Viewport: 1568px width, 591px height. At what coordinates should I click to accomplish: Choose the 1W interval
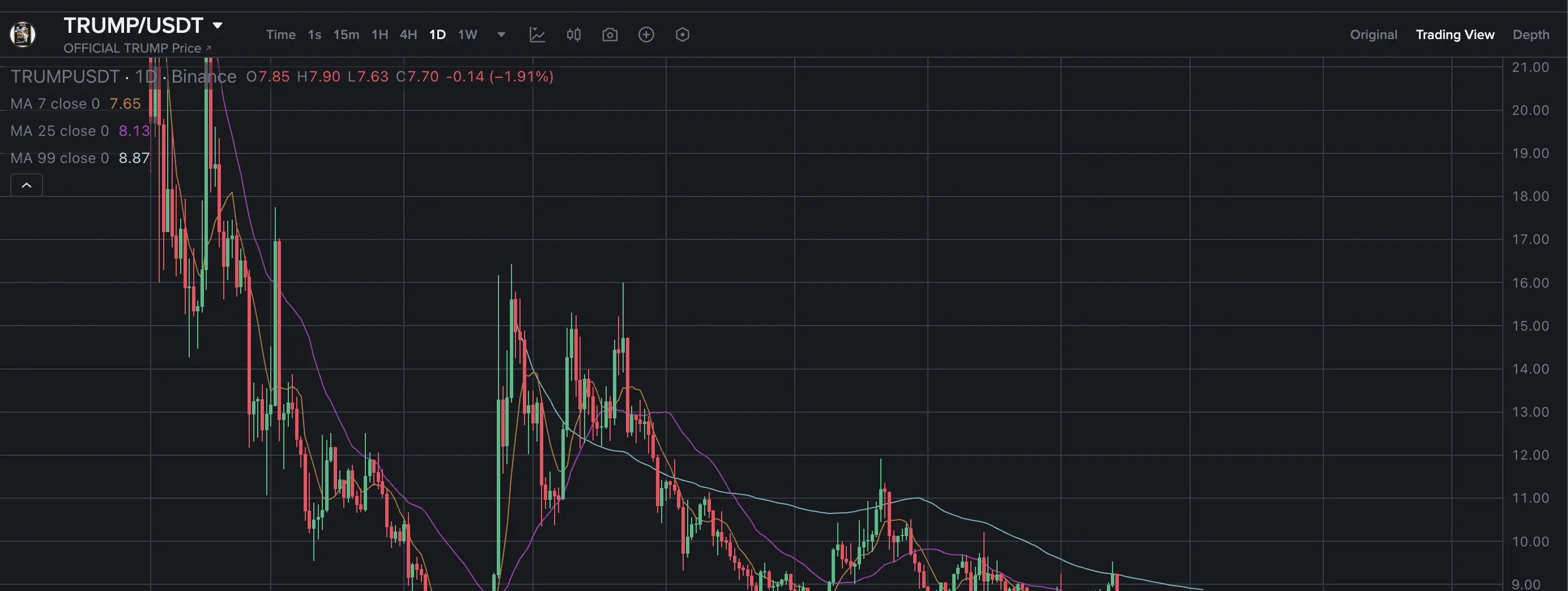click(x=467, y=35)
